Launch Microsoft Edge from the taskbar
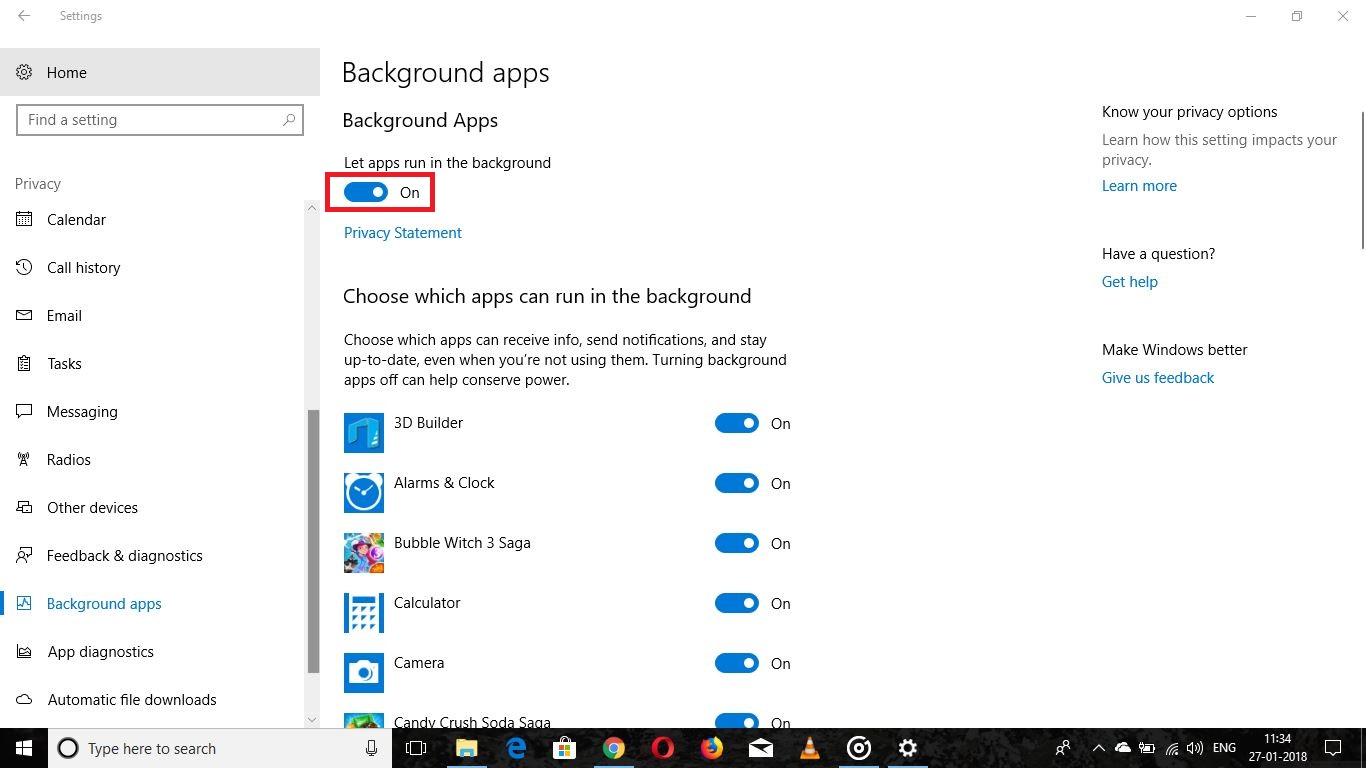 point(516,748)
